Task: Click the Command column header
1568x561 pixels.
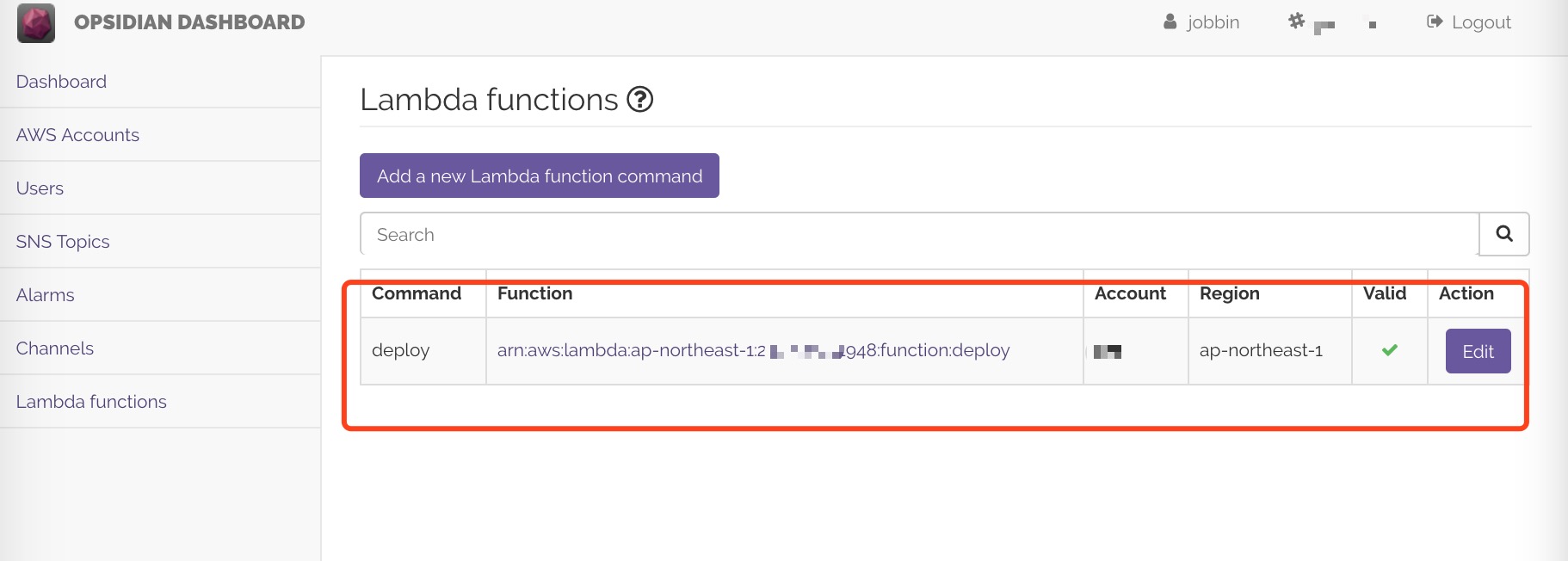Action: (417, 293)
